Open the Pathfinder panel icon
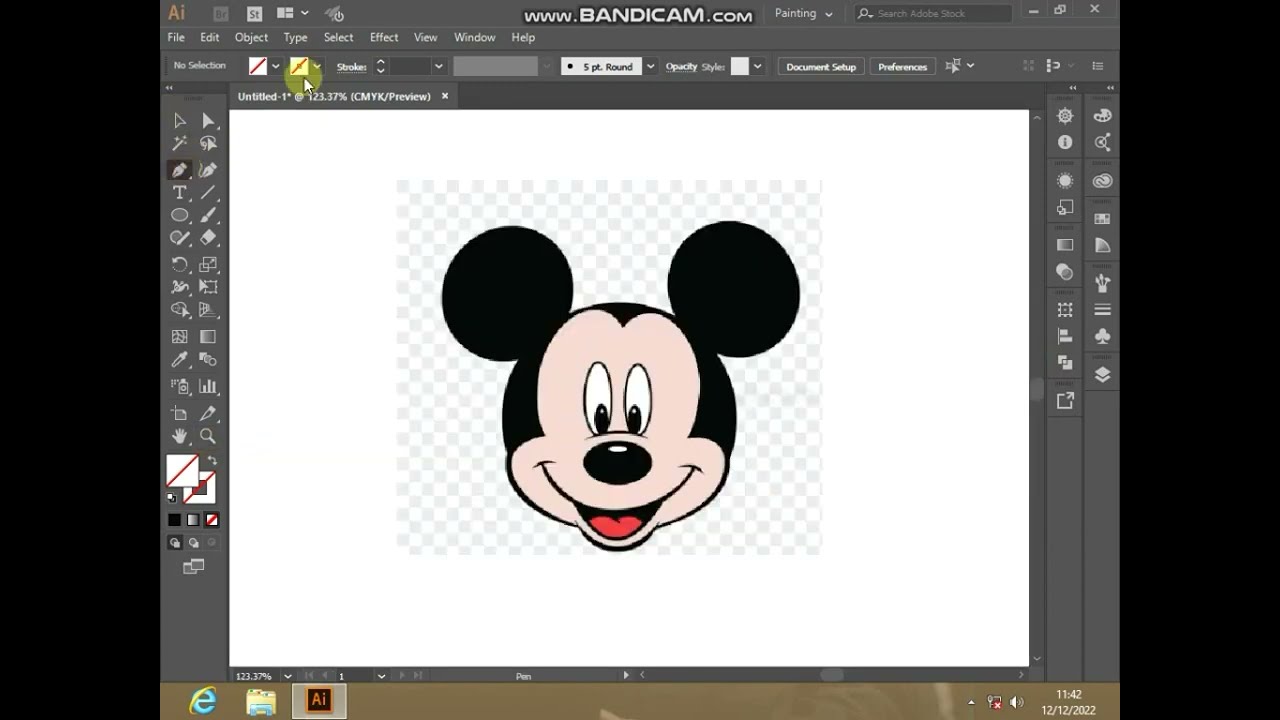The height and width of the screenshot is (720, 1280). click(1065, 363)
